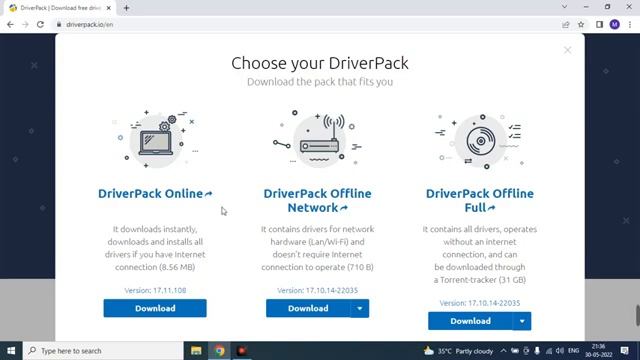Open a new browser tab
This screenshot has width=640, height=360.
127,8
